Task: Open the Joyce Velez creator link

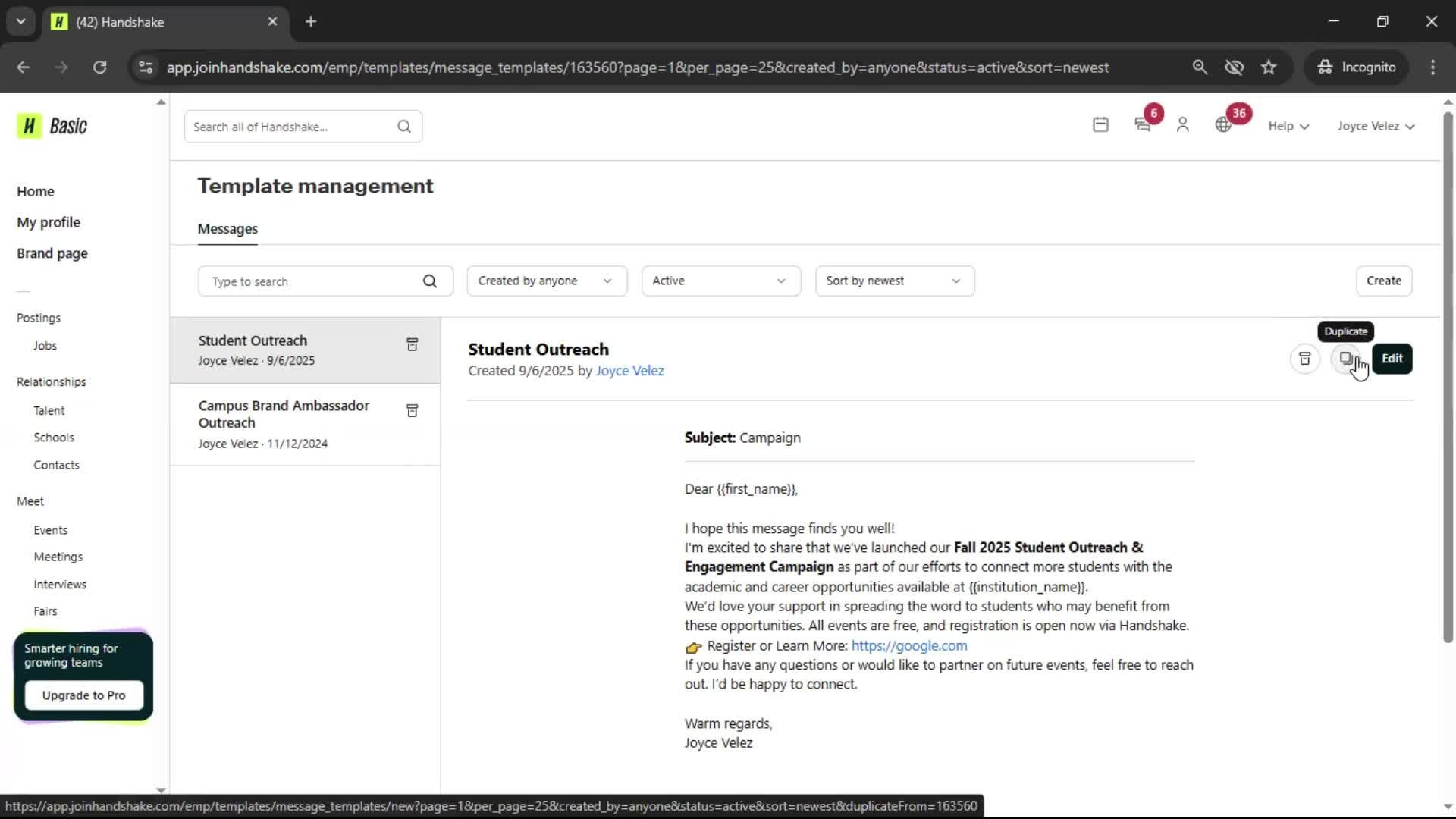Action: pyautogui.click(x=629, y=371)
